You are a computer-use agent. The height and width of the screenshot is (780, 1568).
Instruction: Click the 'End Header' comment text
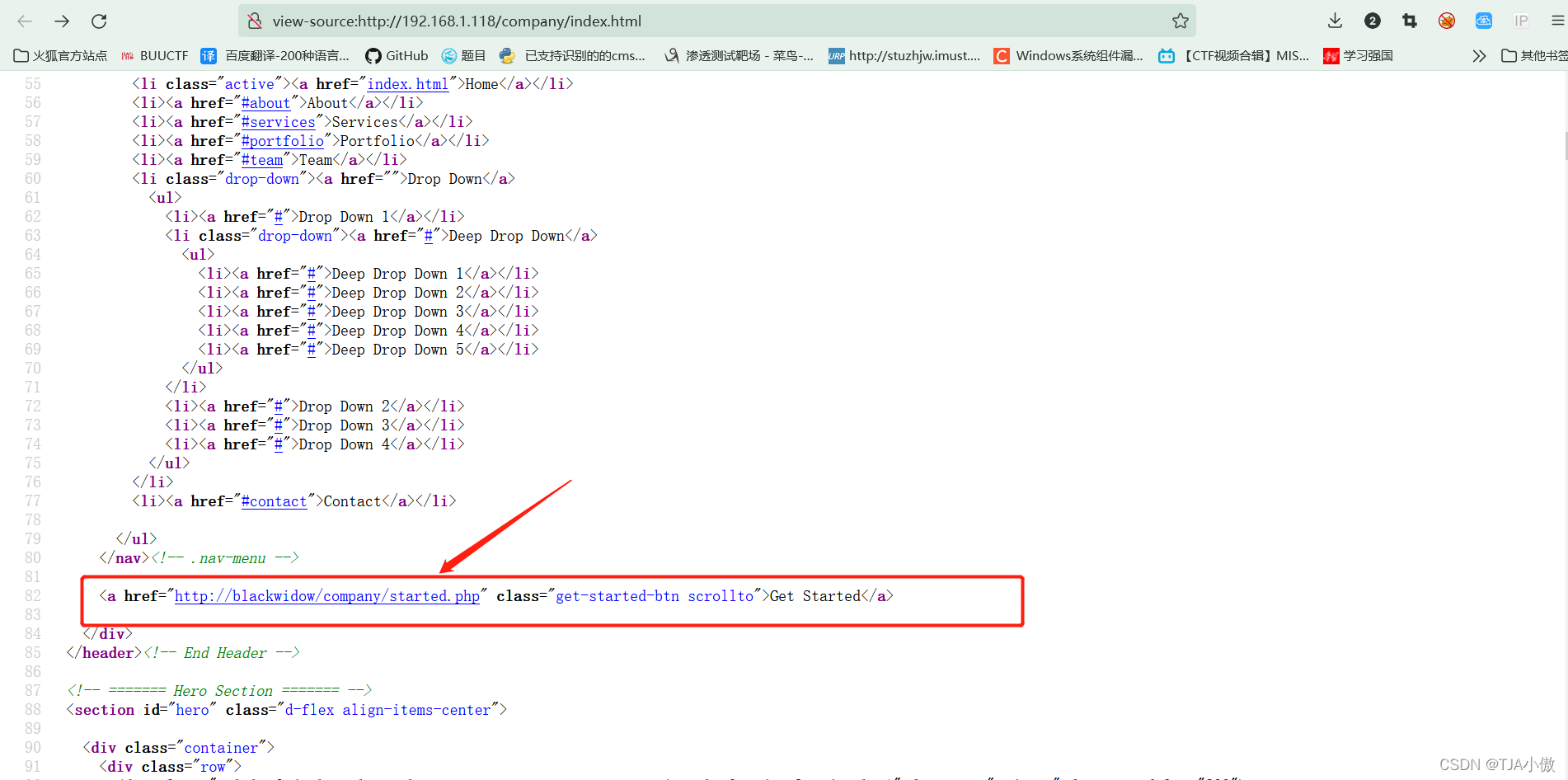[x=225, y=653]
